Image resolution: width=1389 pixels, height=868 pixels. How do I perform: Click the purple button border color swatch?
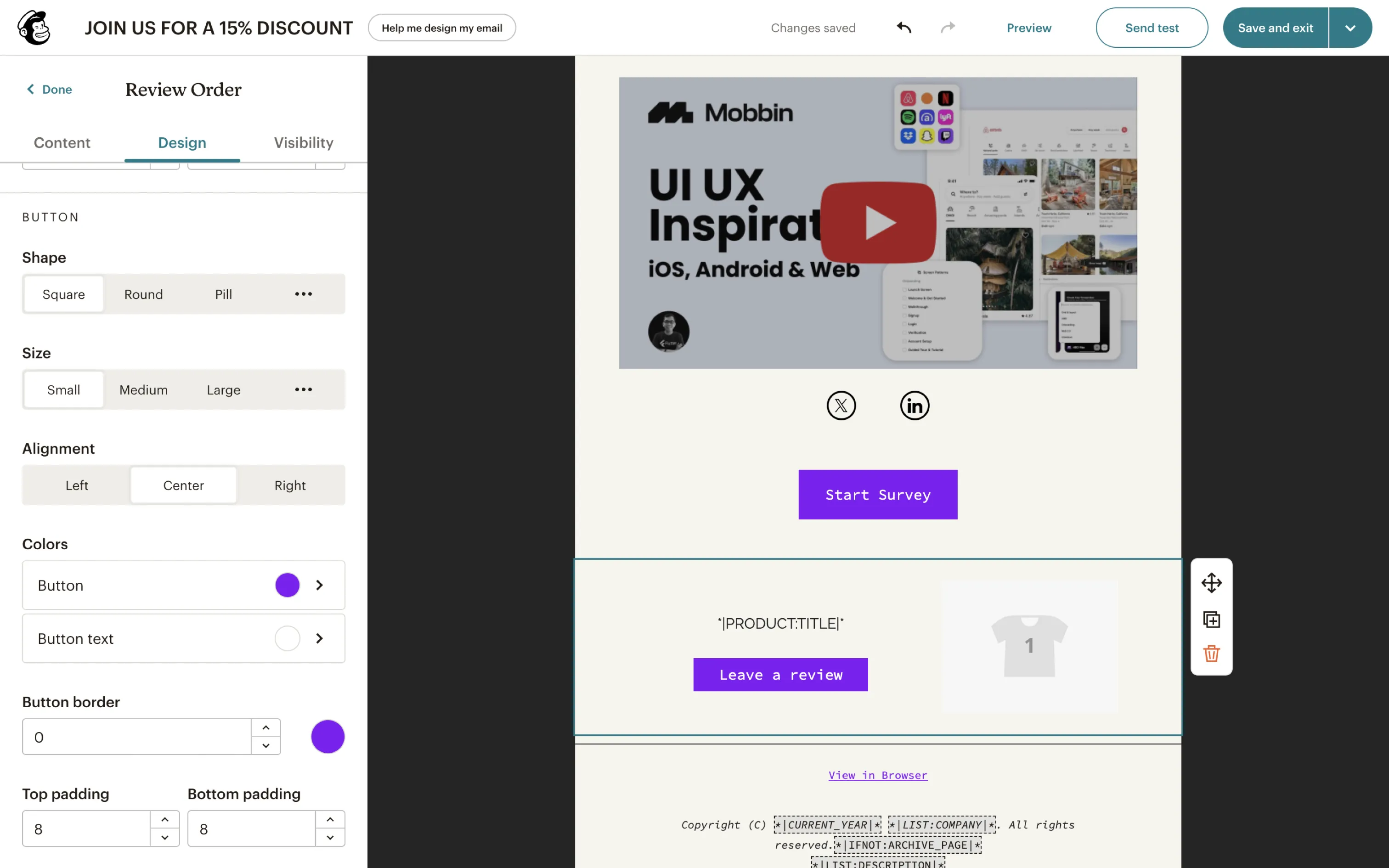point(328,737)
